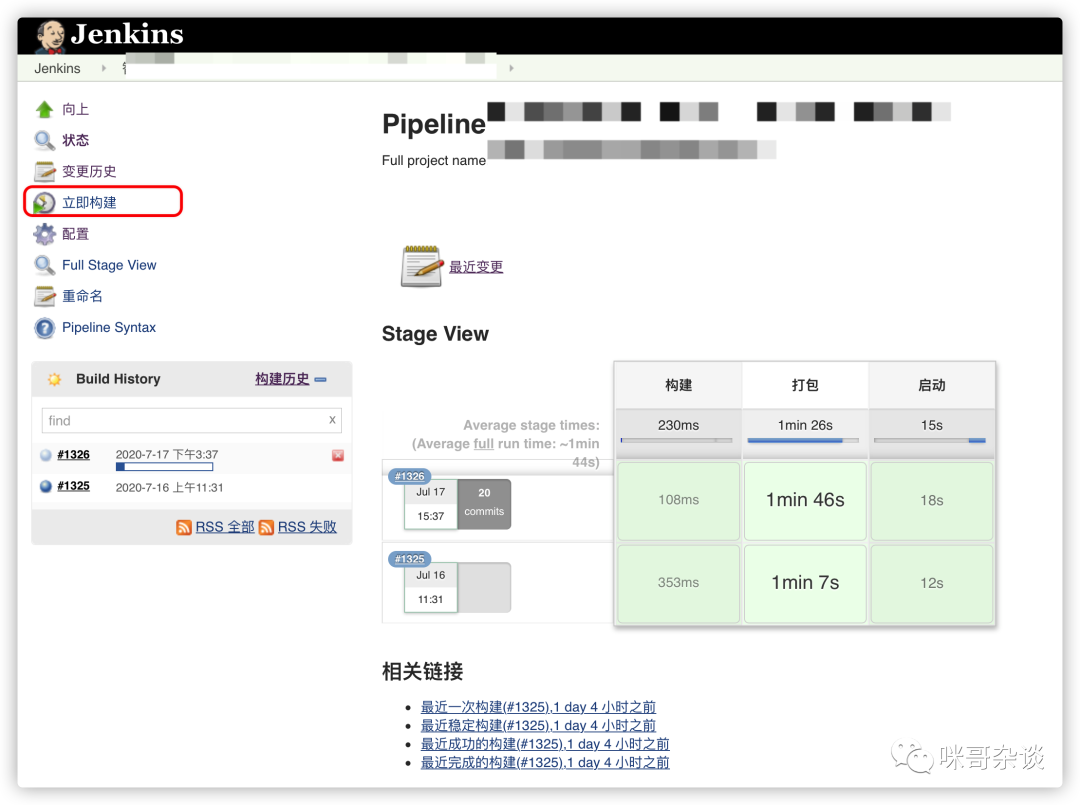Open the Full Stage View link

tap(109, 265)
